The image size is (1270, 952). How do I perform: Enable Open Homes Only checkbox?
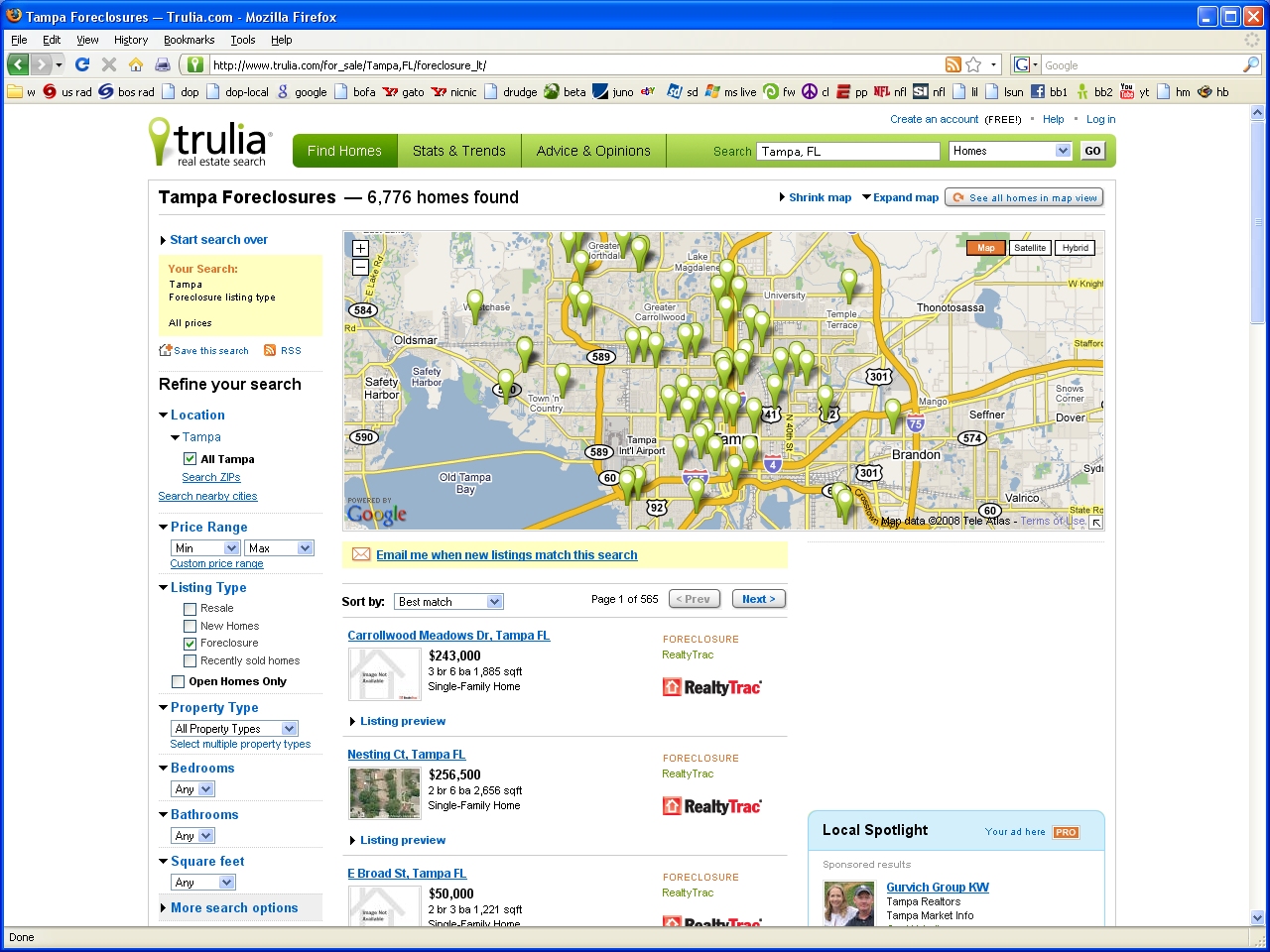pyautogui.click(x=178, y=682)
